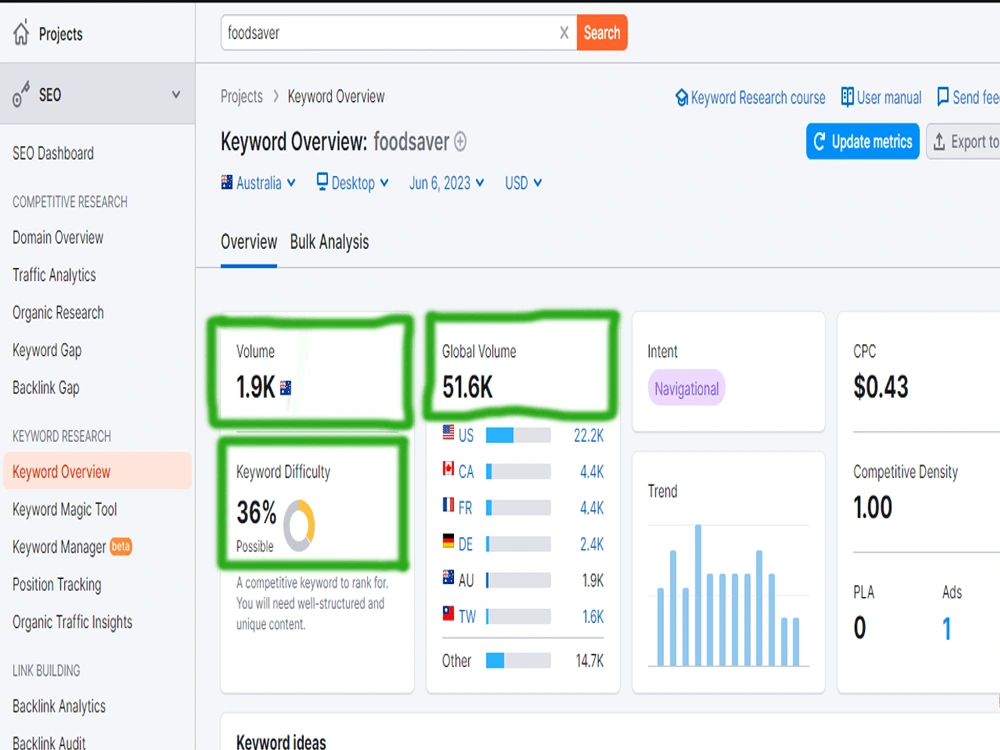Image resolution: width=1000 pixels, height=750 pixels.
Task: Click the France flag in Global Volume list
Action: point(448,505)
